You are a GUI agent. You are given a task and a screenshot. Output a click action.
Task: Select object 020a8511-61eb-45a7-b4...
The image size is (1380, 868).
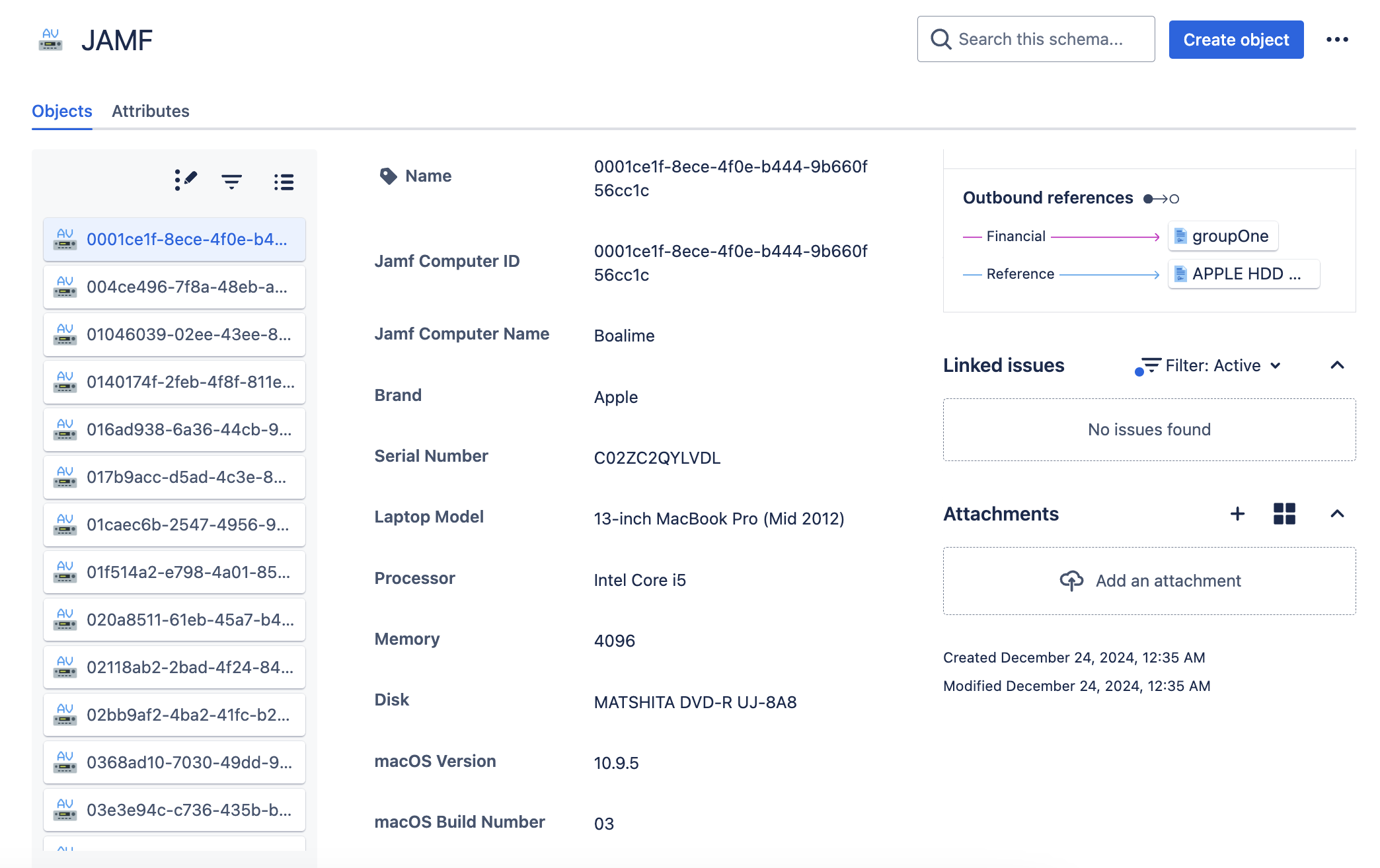coord(174,620)
